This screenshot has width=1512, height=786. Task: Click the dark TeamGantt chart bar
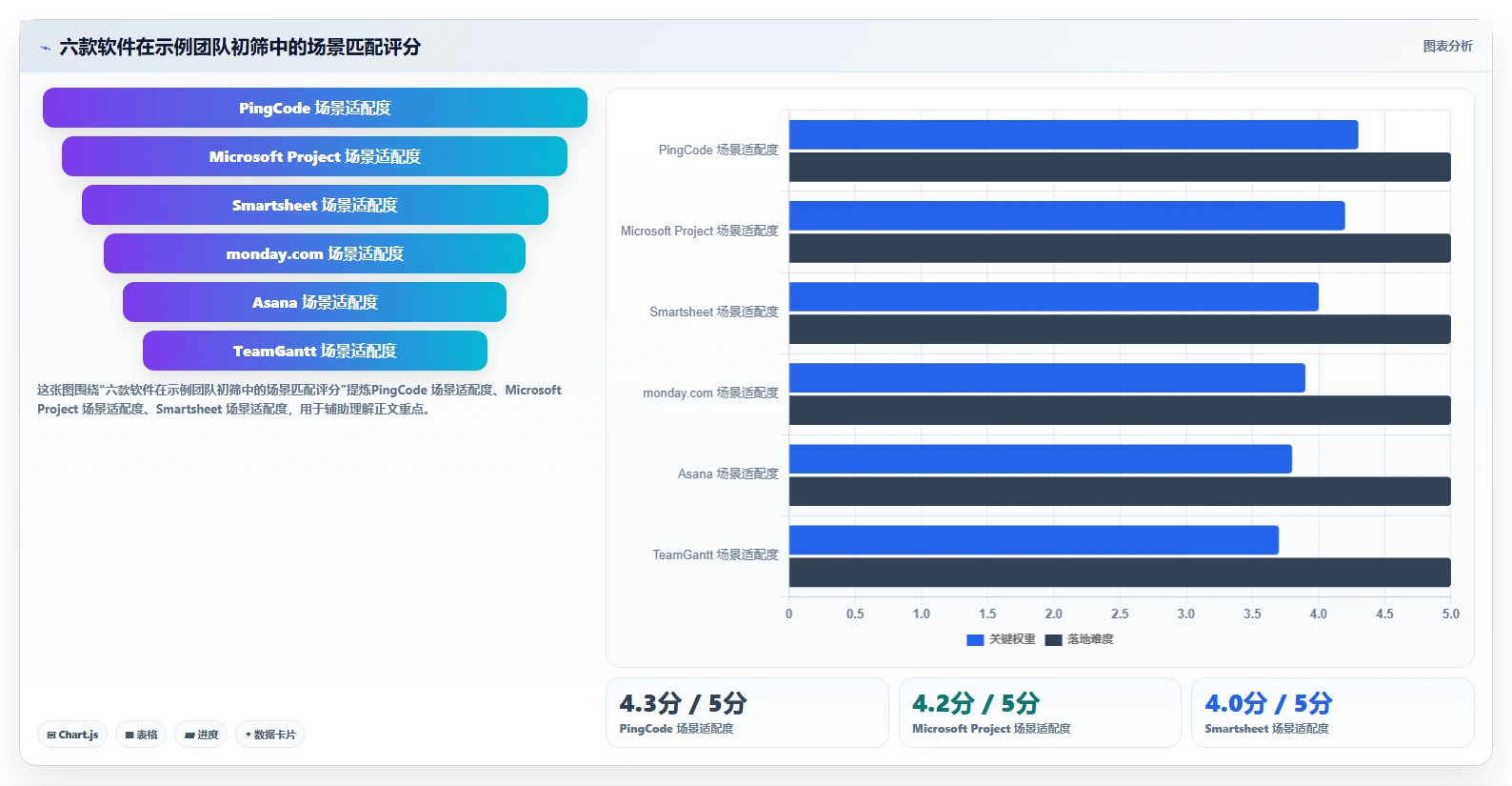click(x=1120, y=572)
